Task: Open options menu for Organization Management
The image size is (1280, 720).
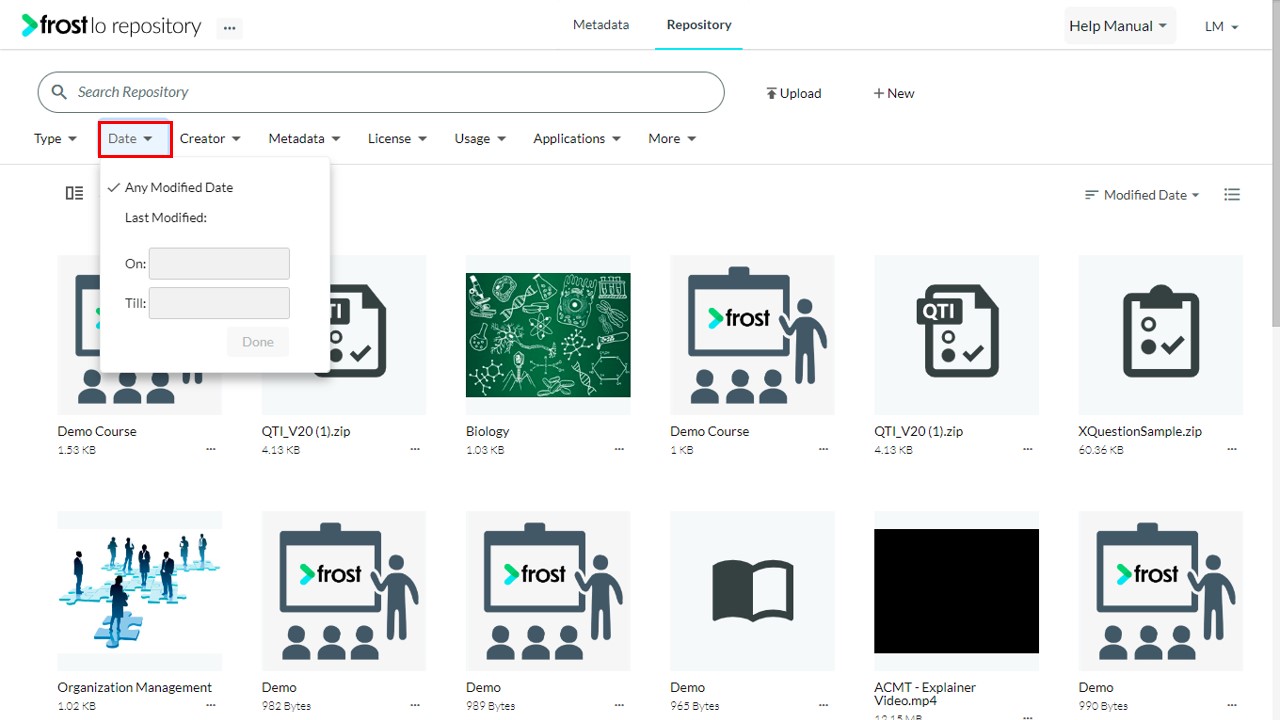Action: pyautogui.click(x=211, y=706)
